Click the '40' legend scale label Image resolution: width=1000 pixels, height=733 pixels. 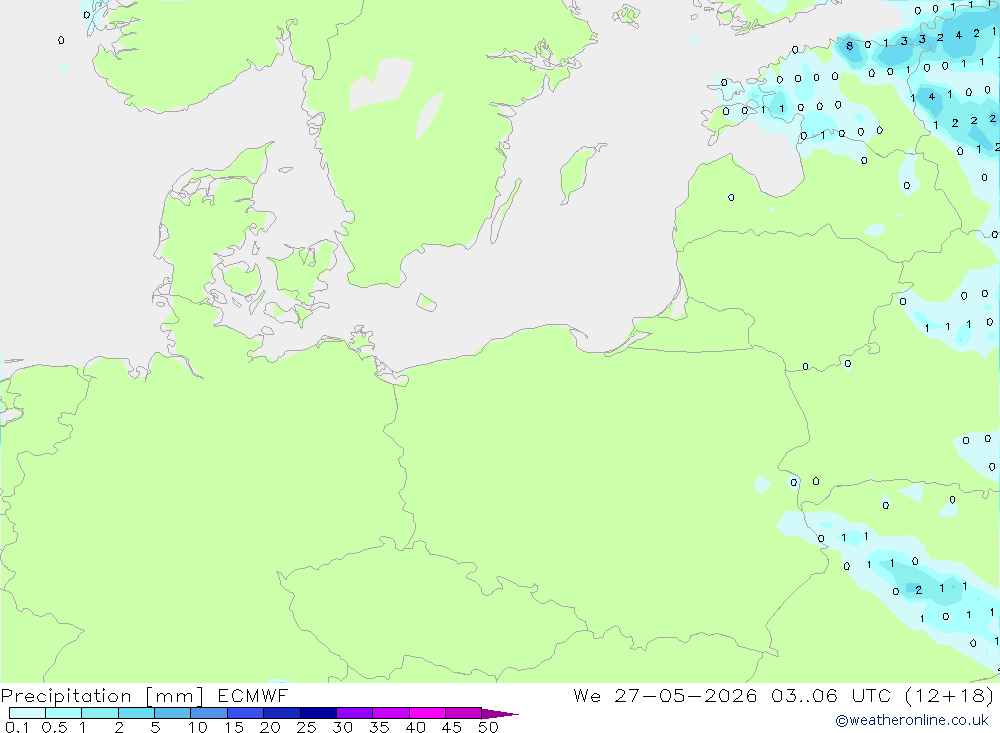415,727
